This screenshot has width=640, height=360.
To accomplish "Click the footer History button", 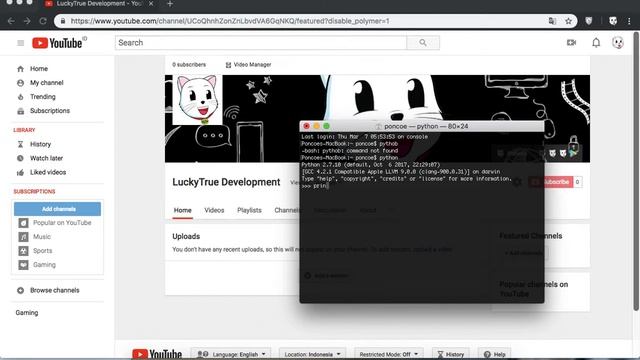I will pyautogui.click(x=451, y=354).
